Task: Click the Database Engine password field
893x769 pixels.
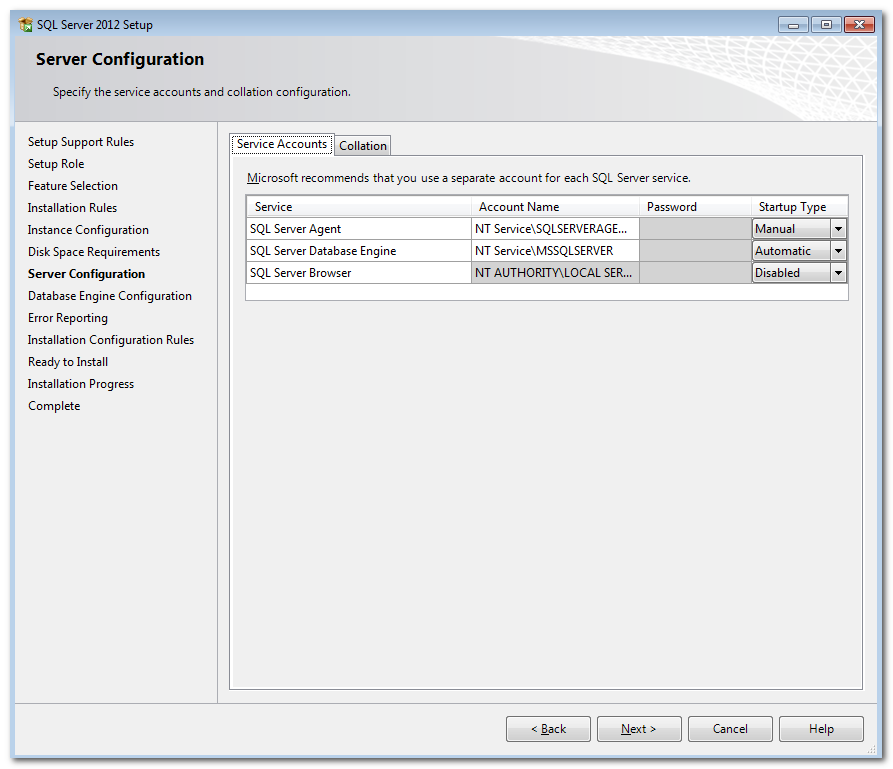Action: [695, 251]
